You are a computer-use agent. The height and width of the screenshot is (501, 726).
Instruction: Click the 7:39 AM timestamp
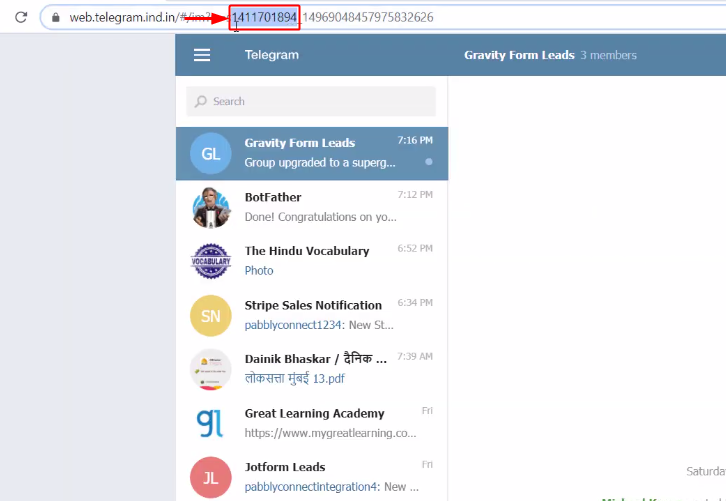coord(415,356)
